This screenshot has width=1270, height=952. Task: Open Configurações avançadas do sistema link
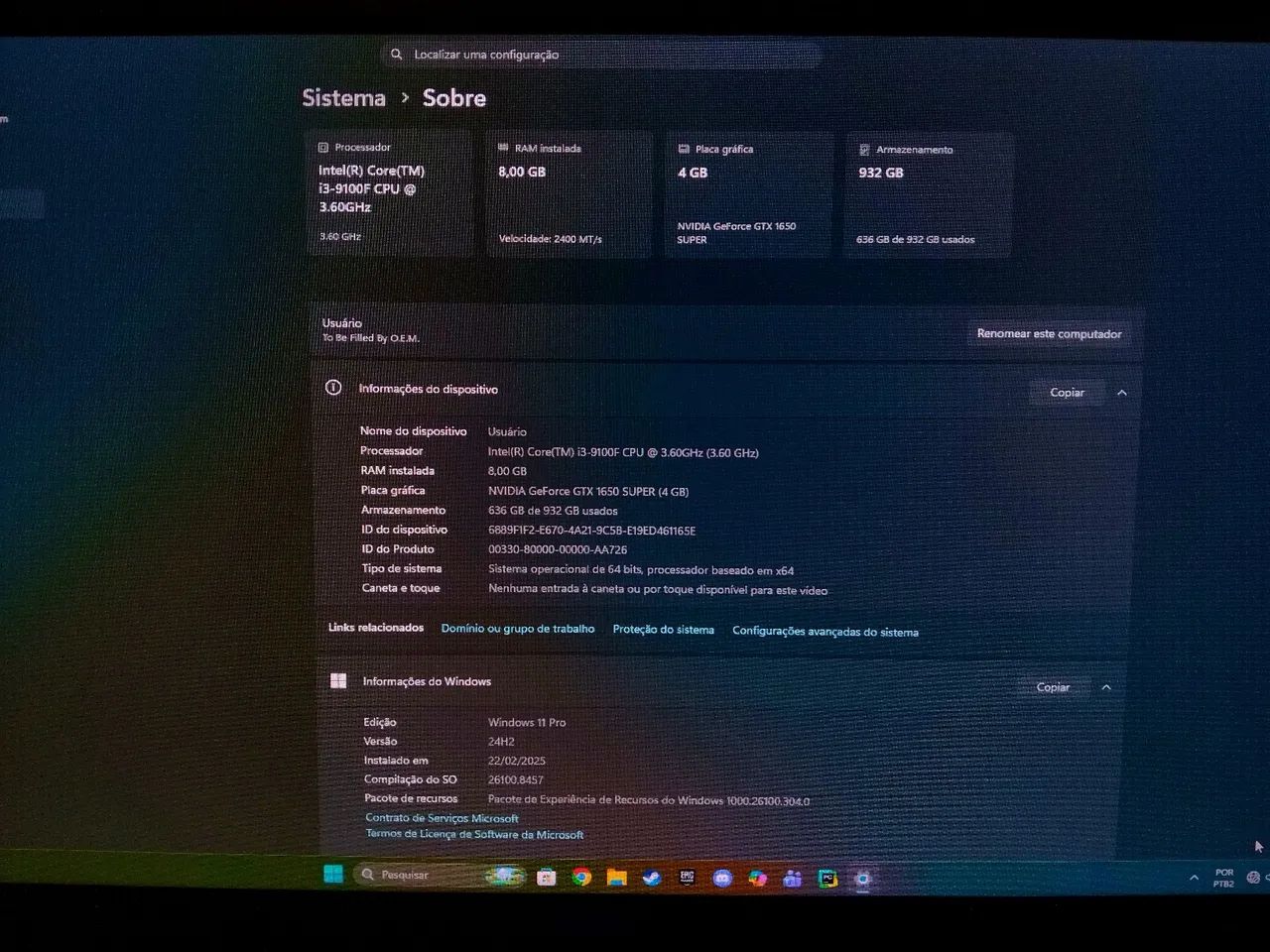[825, 632]
